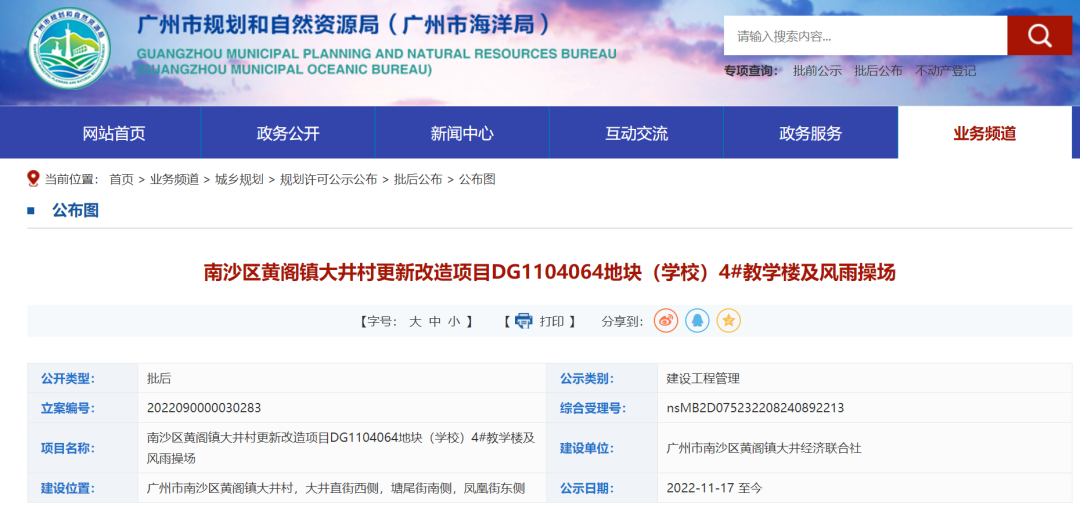Share to QQ icon
The height and width of the screenshot is (515, 1080).
point(697,321)
